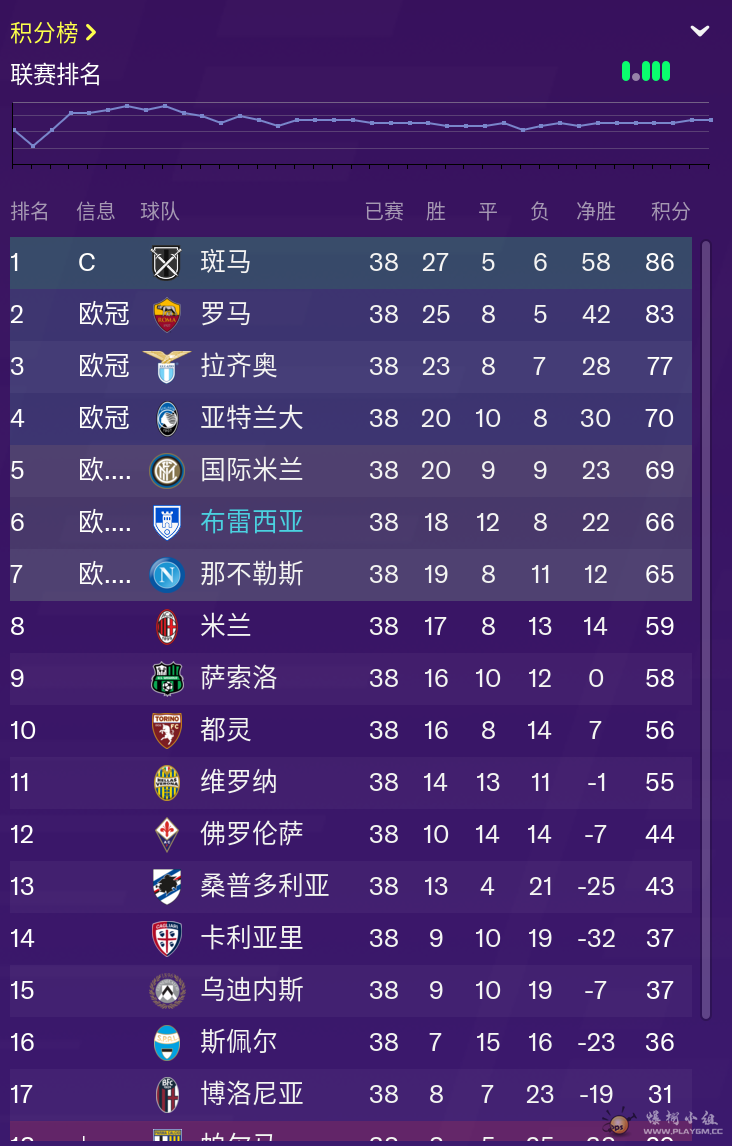Click the Sassuolo (萨索洛) club badge
Screen dimensions: 732x1146
[166, 678]
